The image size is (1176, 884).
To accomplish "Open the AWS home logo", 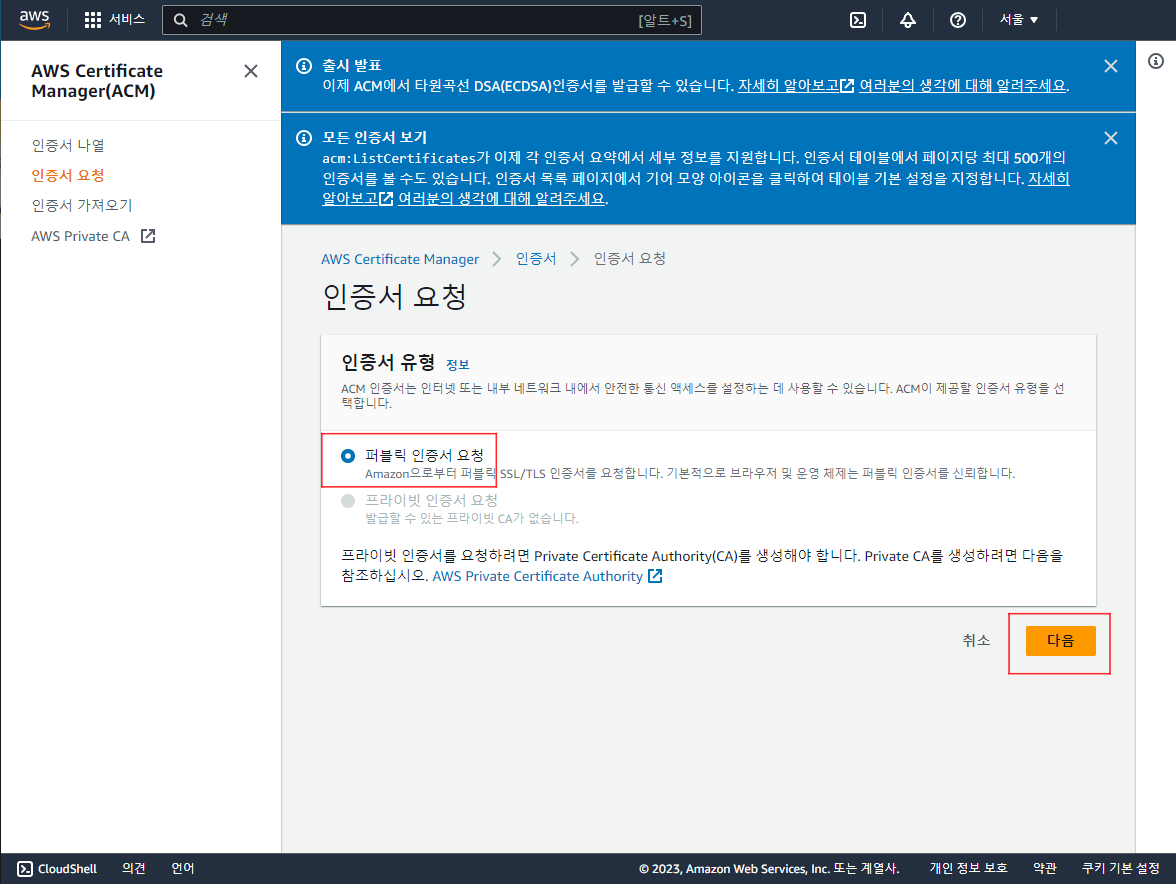I will tap(34, 19).
